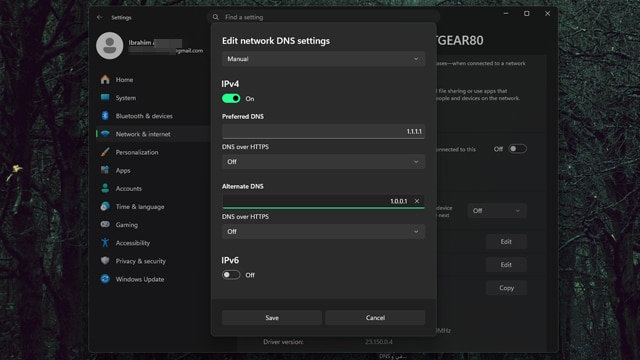The image size is (640, 360).
Task: Click the upper Edit button in background
Action: pos(506,242)
